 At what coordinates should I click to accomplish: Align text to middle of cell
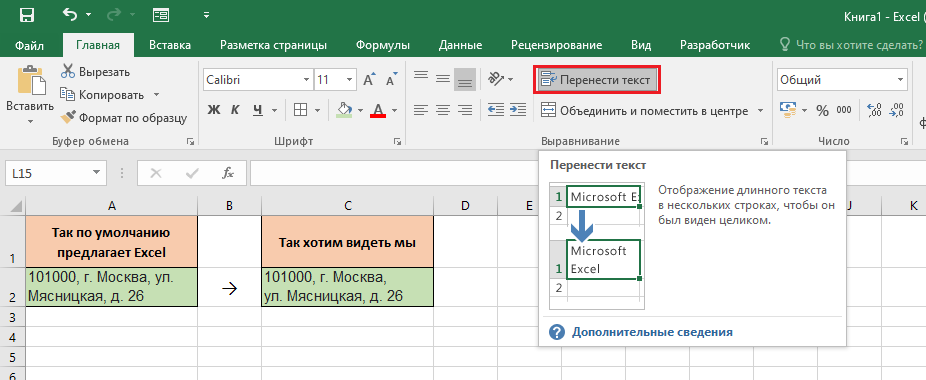442,79
